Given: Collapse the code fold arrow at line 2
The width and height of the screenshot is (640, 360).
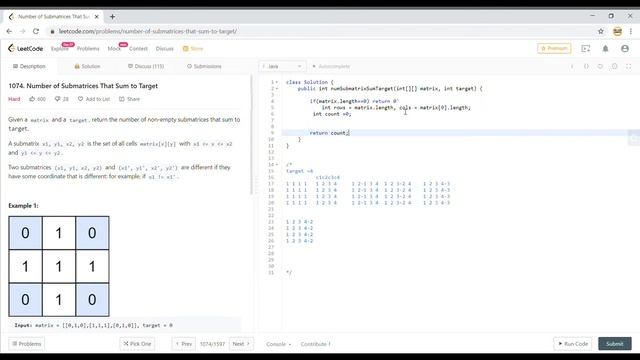Looking at the screenshot, I should coord(277,89).
